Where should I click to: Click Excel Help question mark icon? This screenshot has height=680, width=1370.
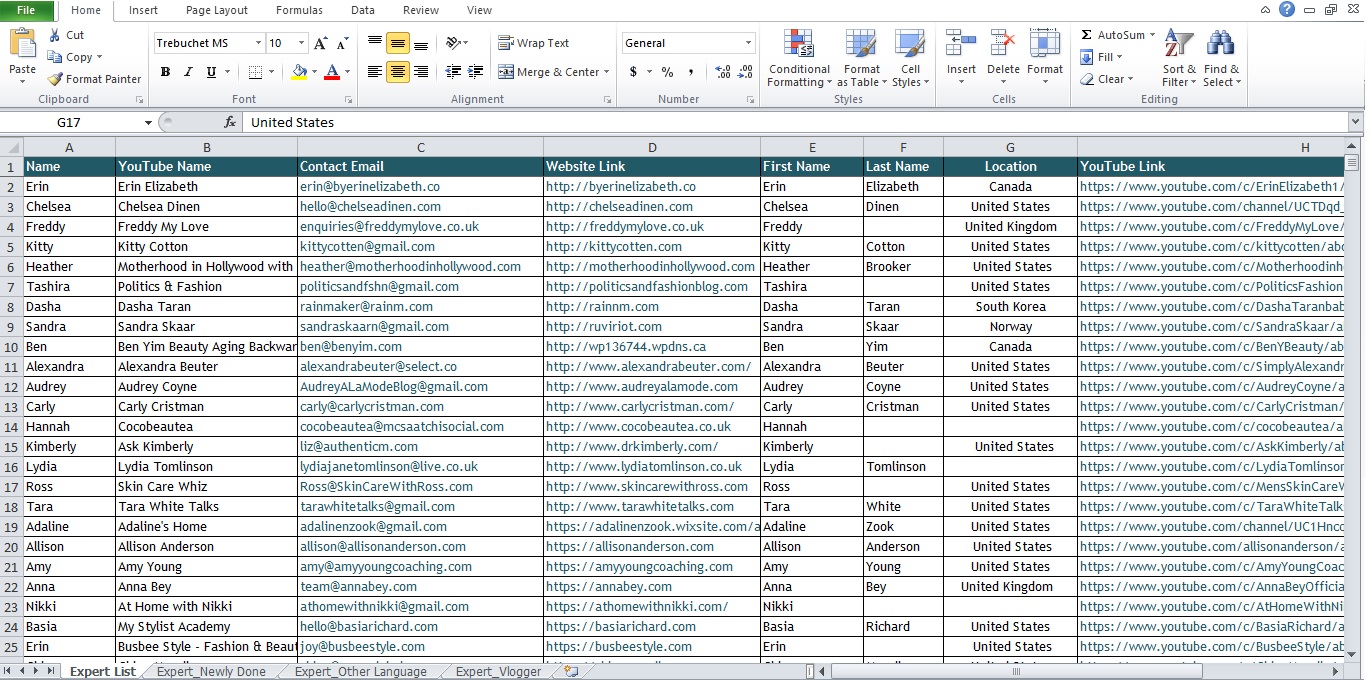(1286, 9)
